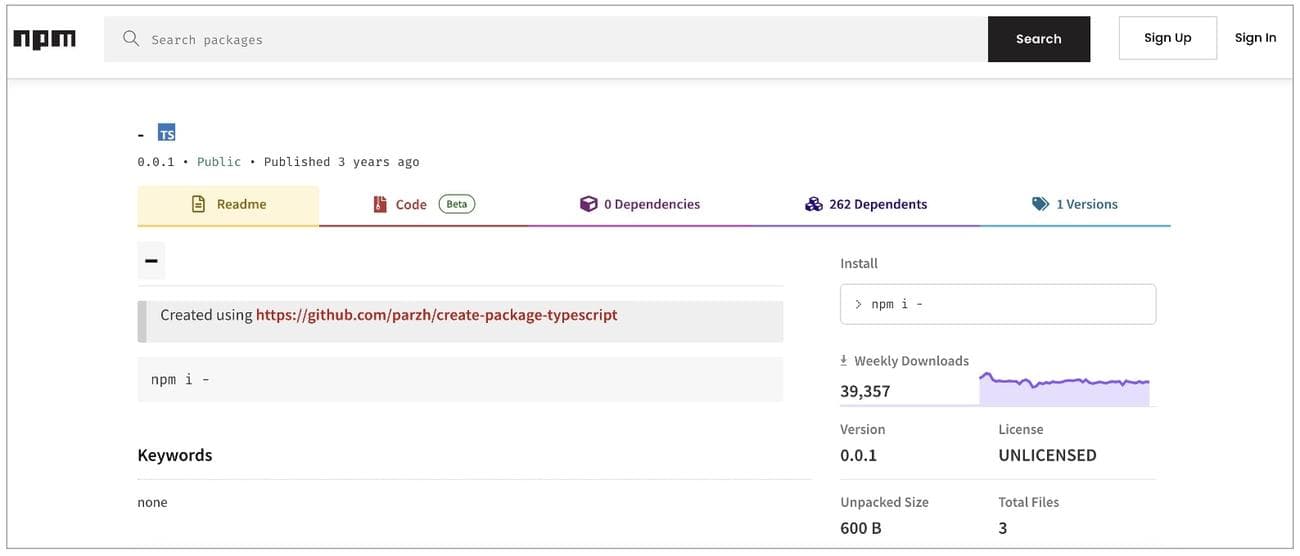
Task: Click the 0.0.1 Version value in sidebar
Action: point(858,455)
